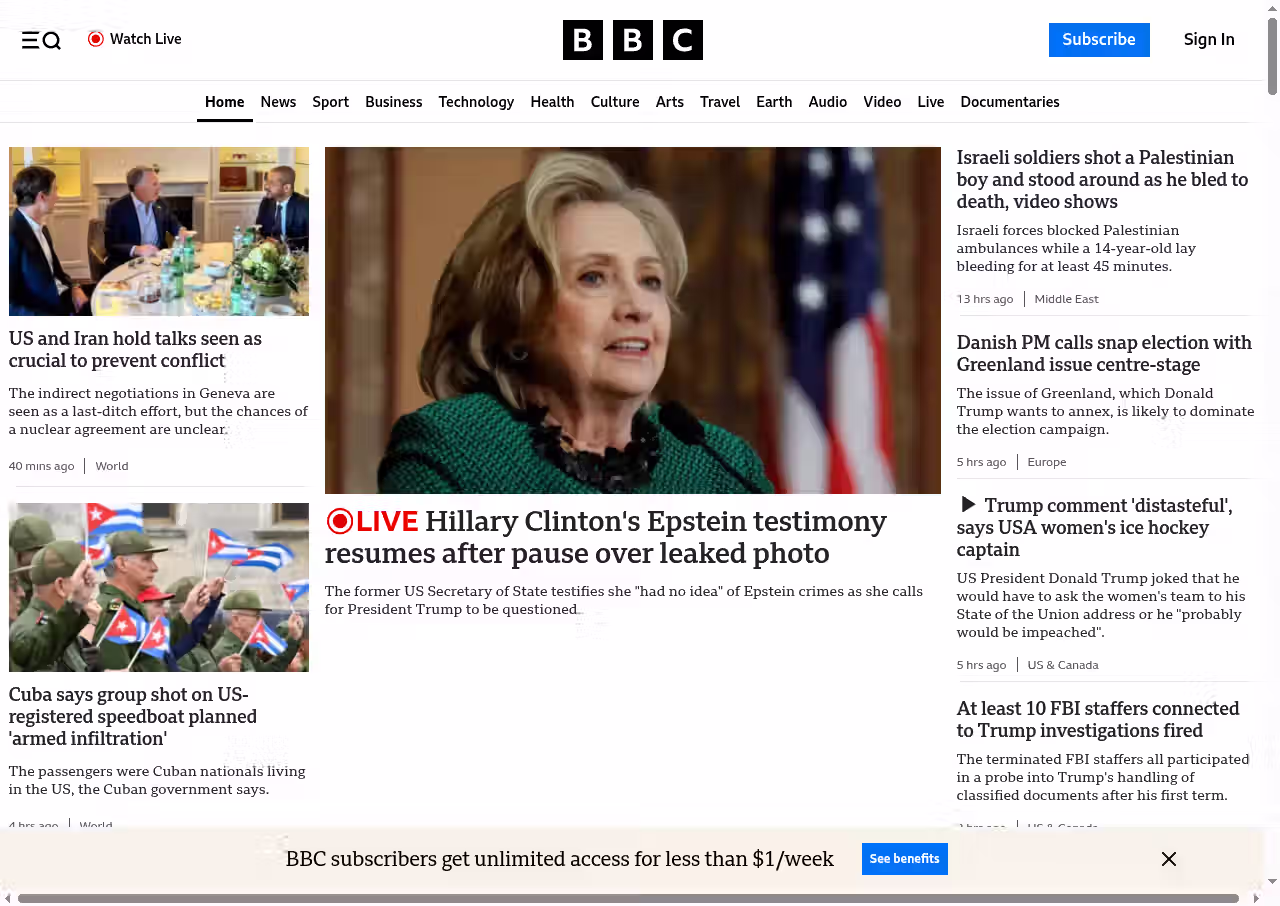Open Danish PM snap election article

click(x=1104, y=354)
